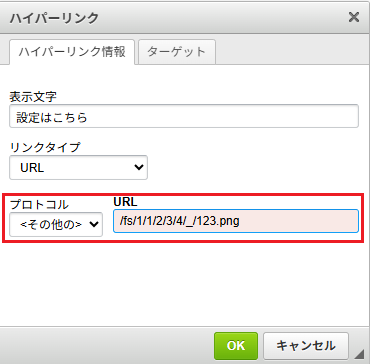Open the プロトコル dropdown
Screen dimensions: 370x364
click(x=56, y=224)
